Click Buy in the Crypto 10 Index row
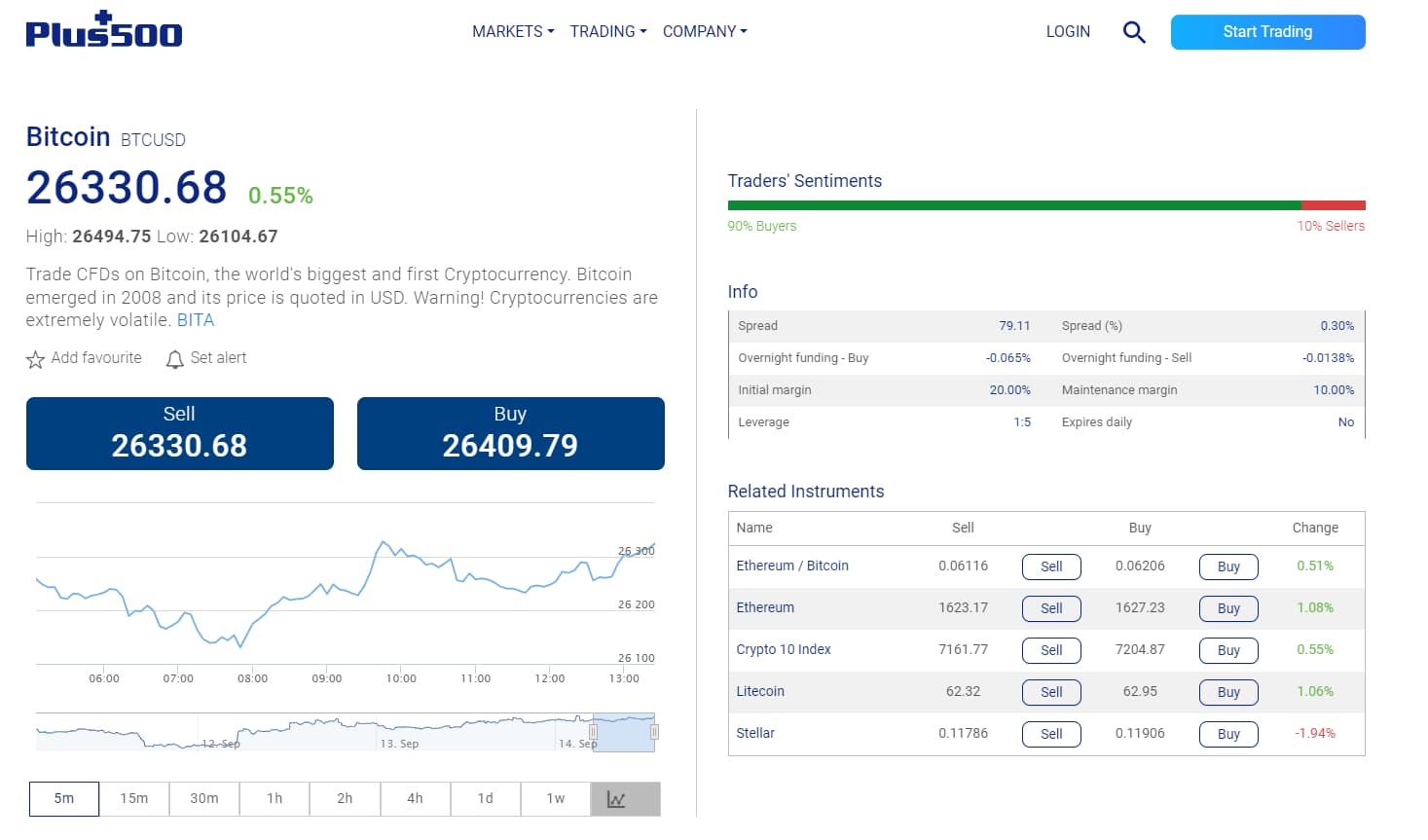 tap(1228, 650)
